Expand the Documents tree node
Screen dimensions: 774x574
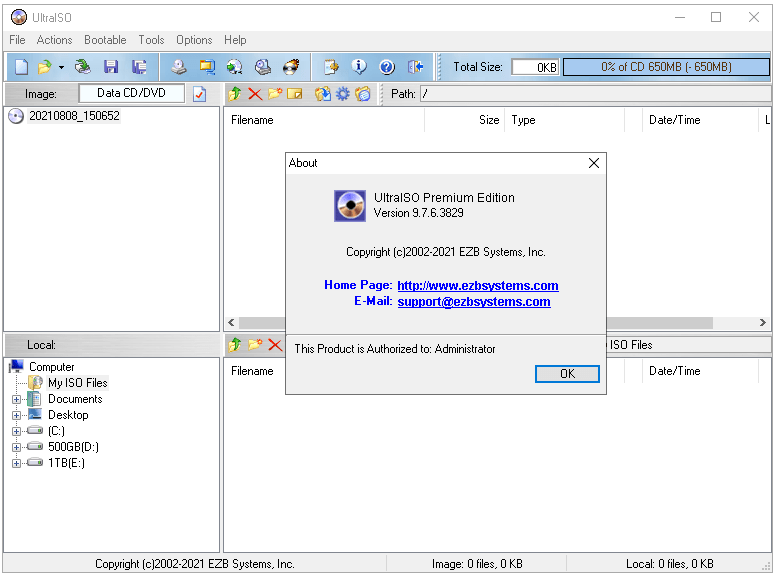pos(16,399)
